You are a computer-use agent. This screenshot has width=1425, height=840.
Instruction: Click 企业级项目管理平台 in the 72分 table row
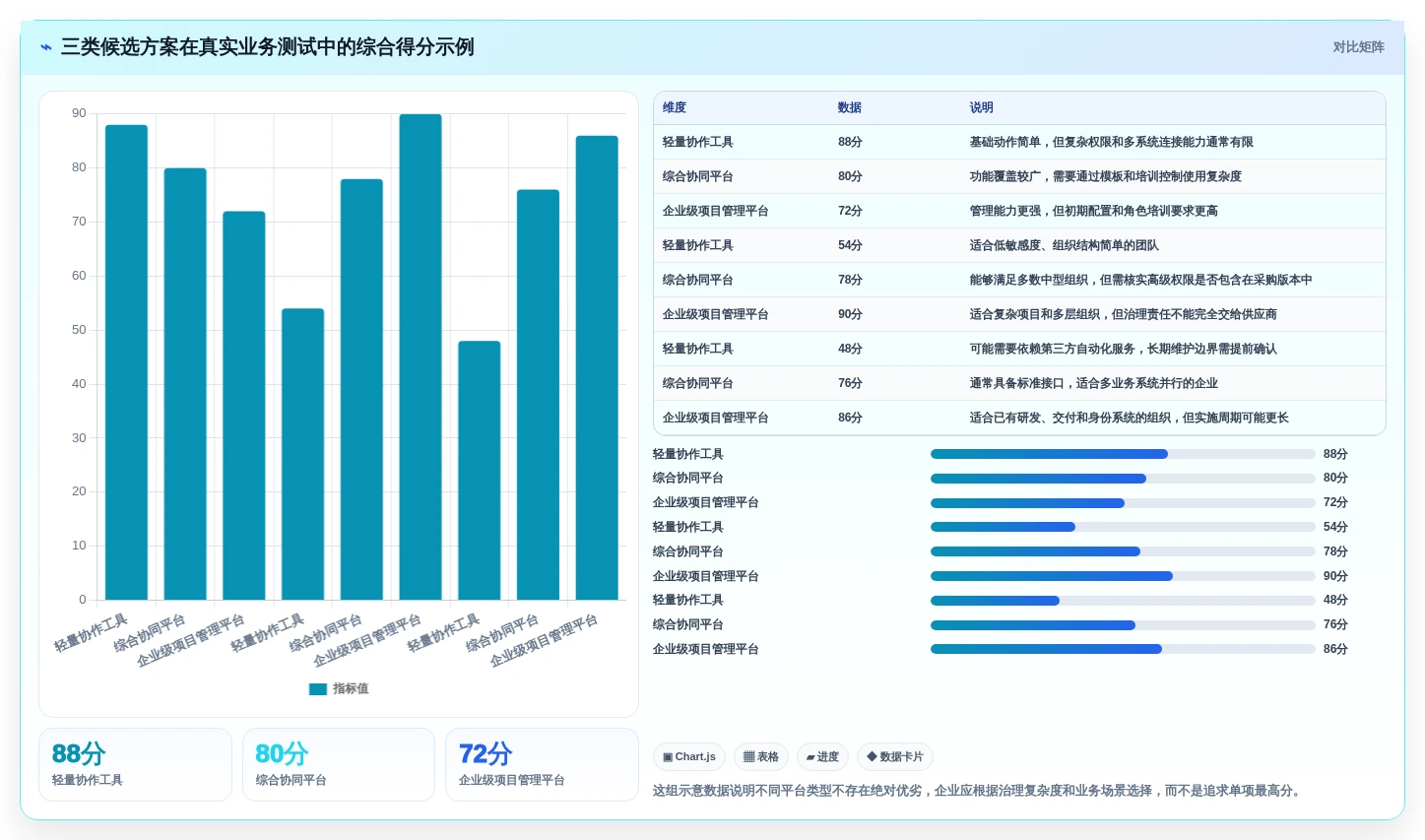716,212
